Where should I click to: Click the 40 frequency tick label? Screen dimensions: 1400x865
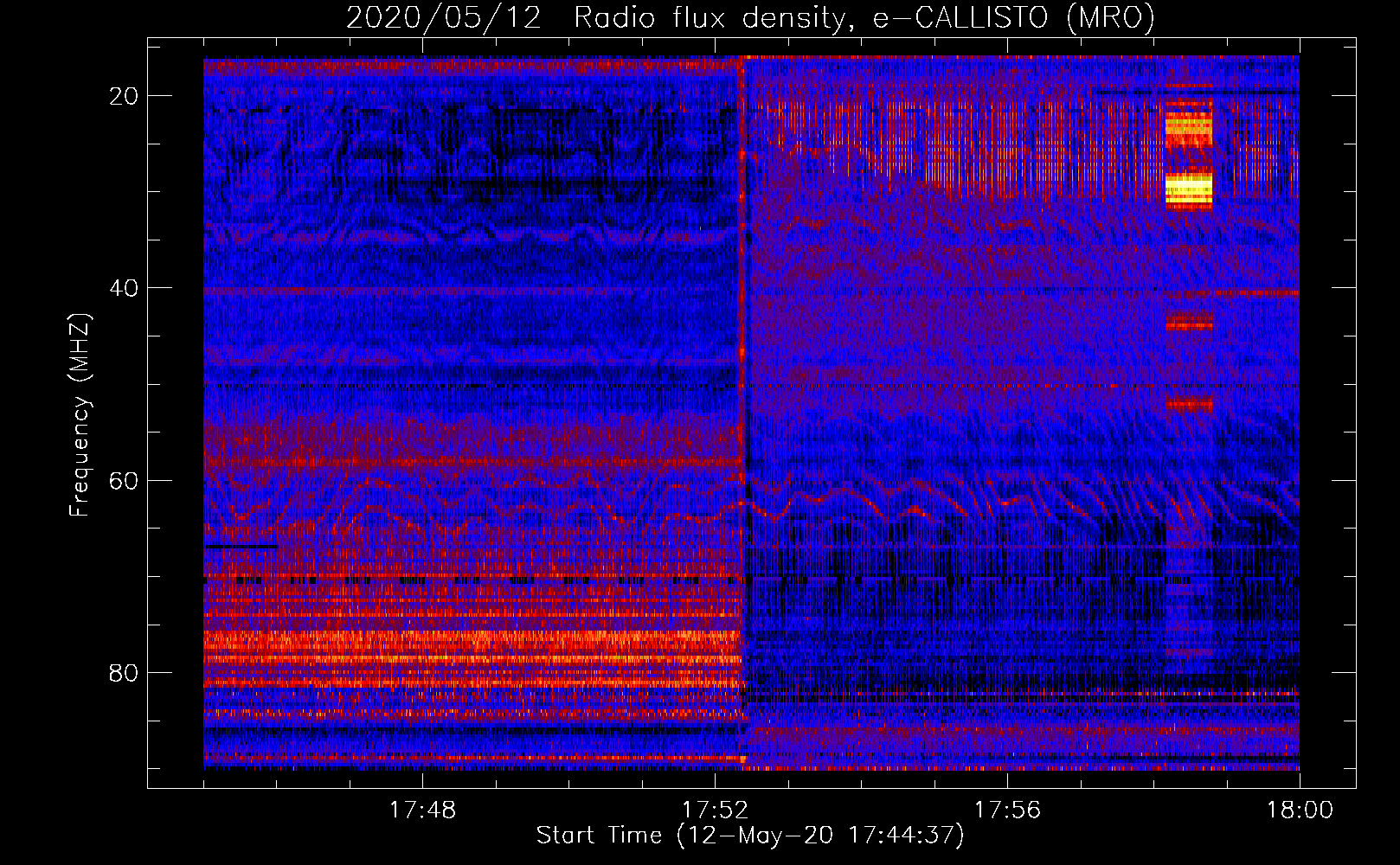point(125,288)
